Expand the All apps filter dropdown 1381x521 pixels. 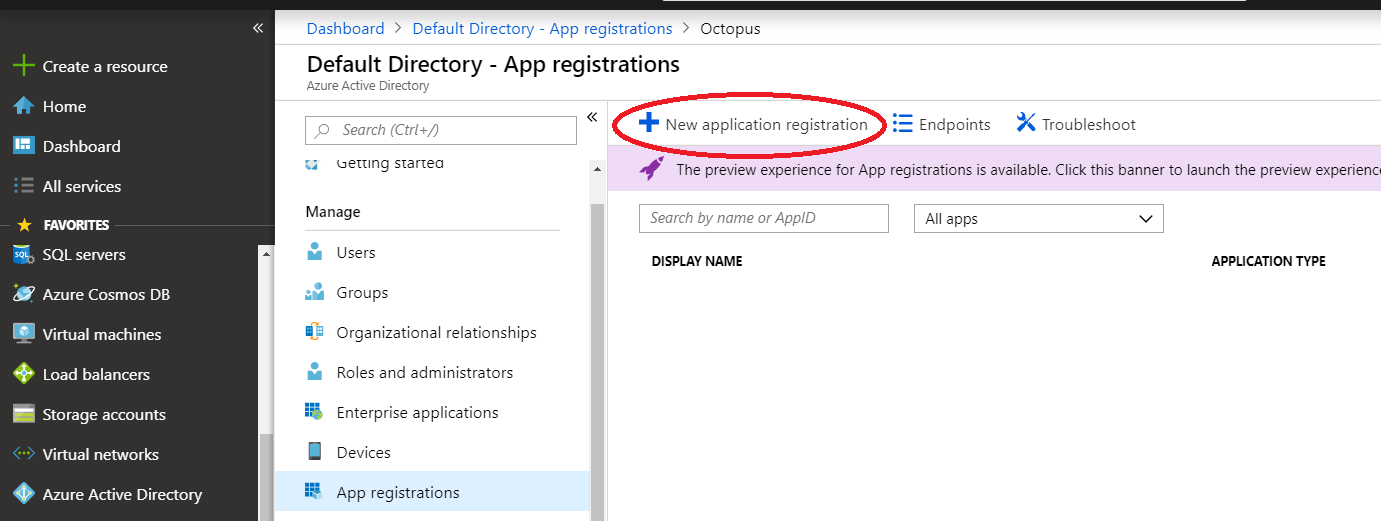1038,219
